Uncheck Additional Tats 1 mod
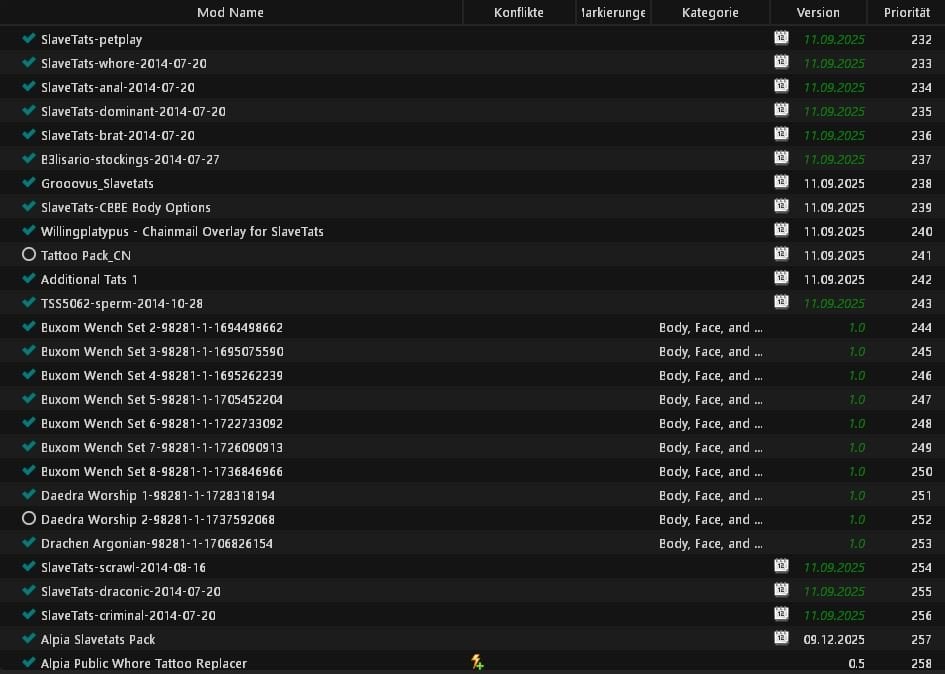 coord(28,279)
